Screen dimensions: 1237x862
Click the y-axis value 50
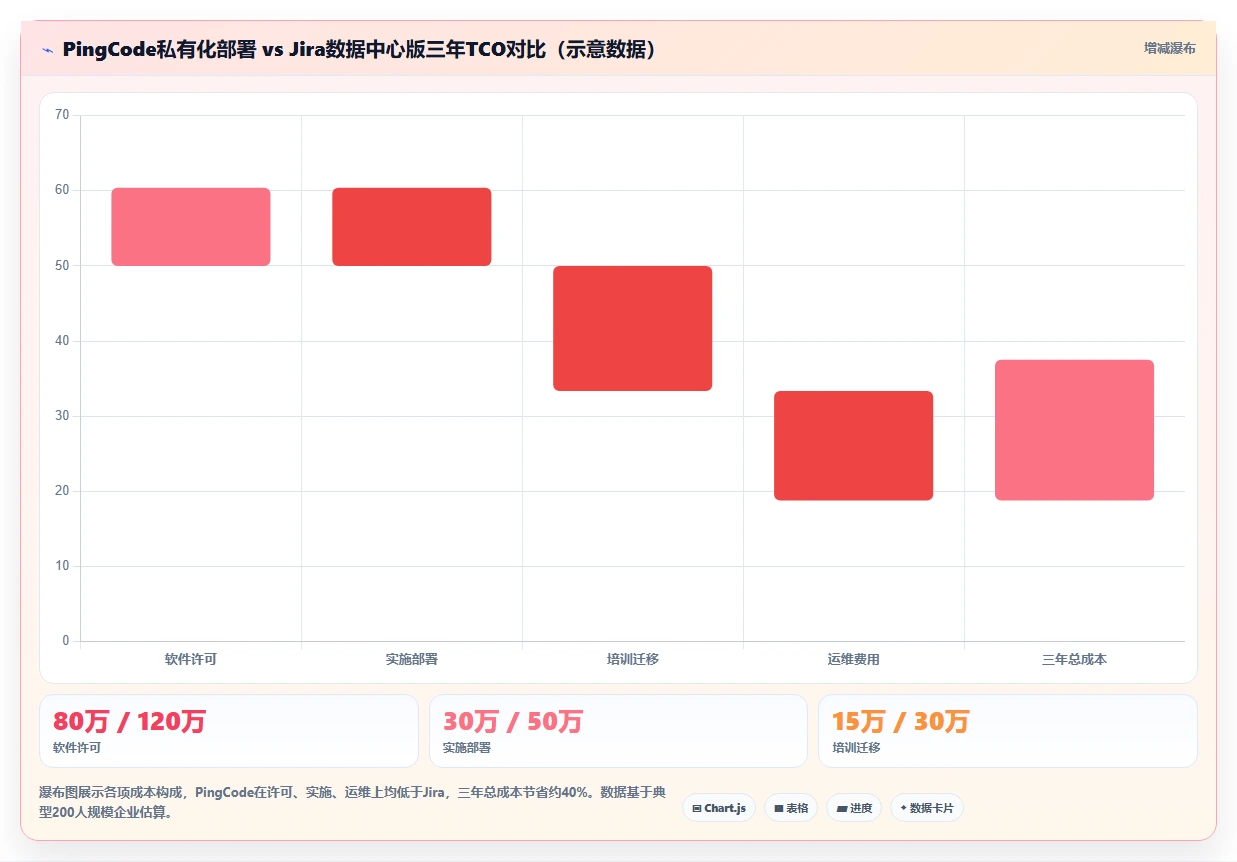(62, 265)
